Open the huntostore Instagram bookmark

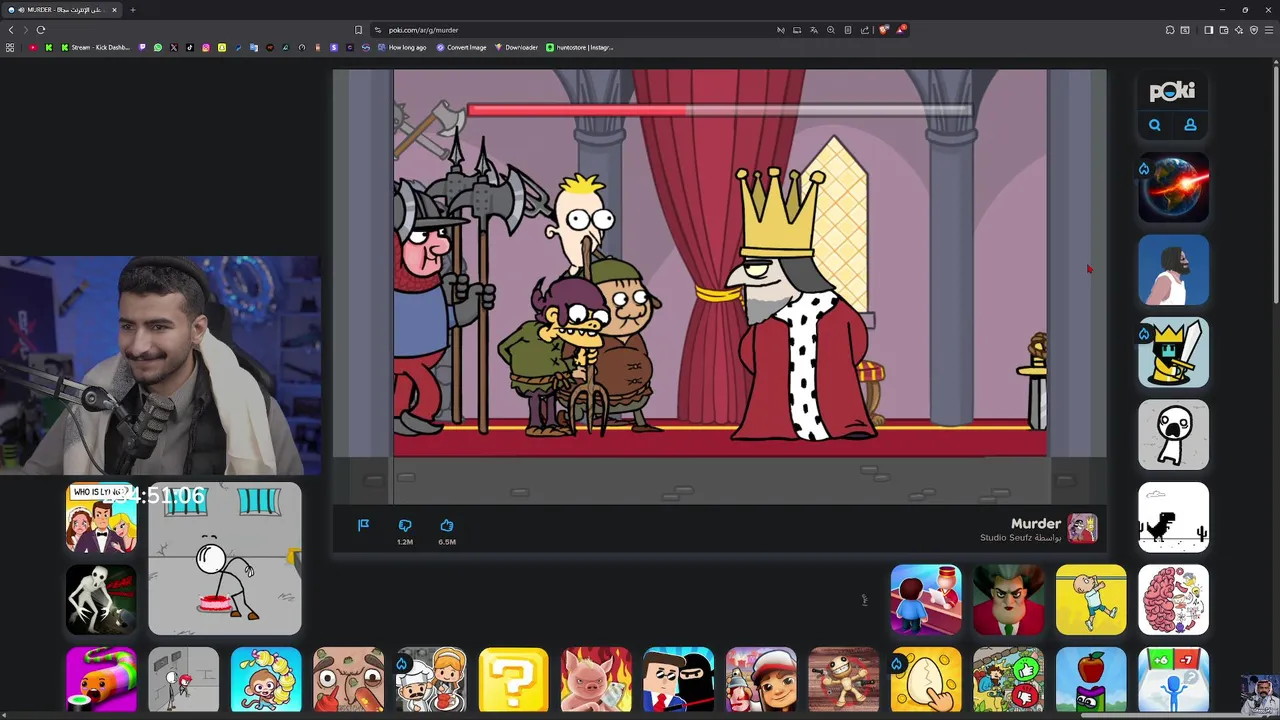coord(580,47)
